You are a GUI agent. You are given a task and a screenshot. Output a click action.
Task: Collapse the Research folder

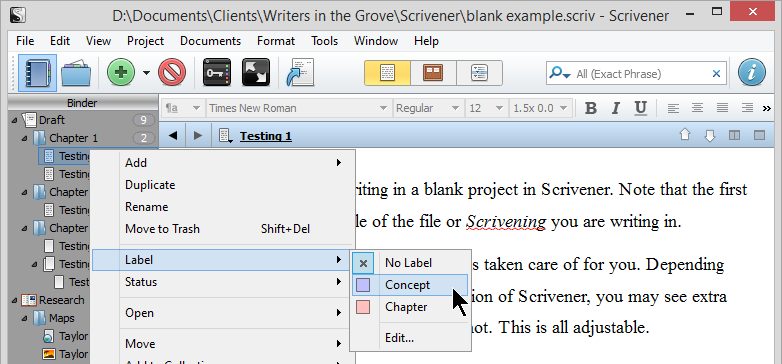(x=13, y=300)
